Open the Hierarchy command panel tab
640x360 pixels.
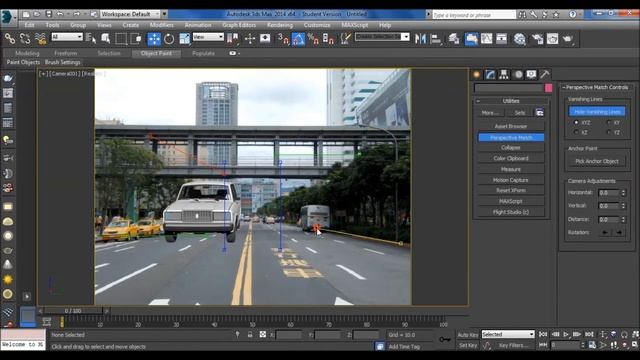click(504, 75)
